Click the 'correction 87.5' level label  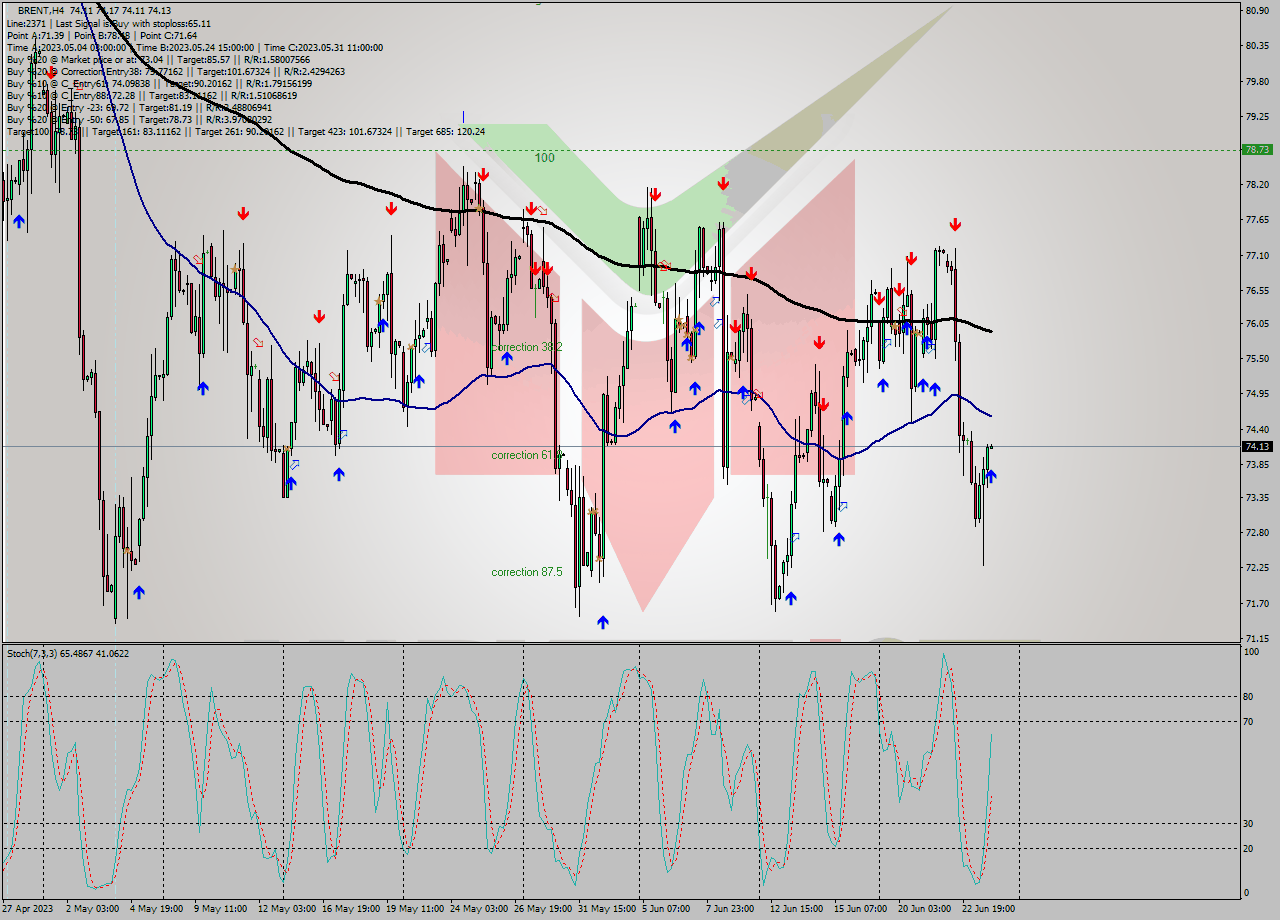(527, 572)
